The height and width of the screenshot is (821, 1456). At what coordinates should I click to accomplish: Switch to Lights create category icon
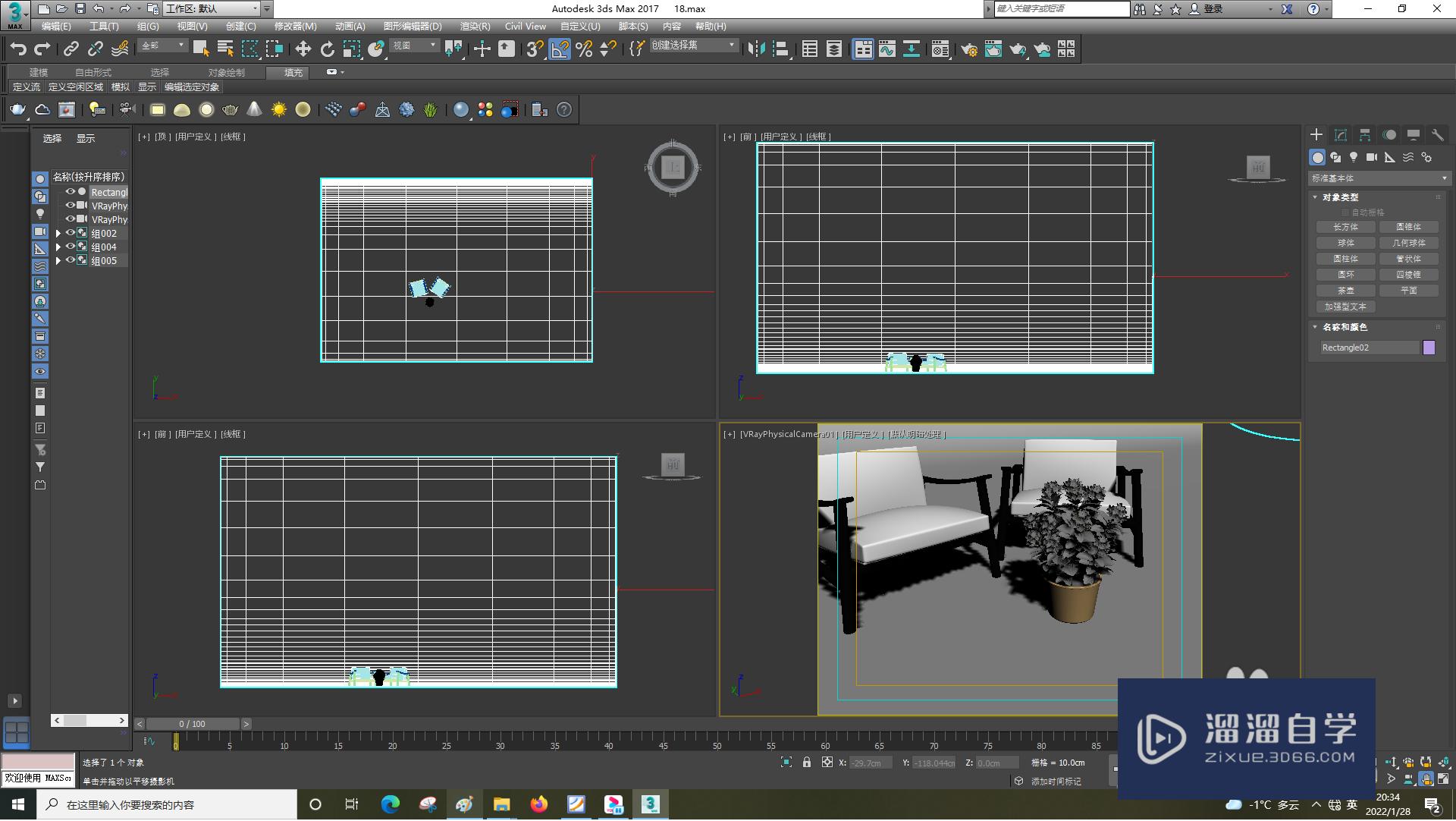click(x=1354, y=157)
